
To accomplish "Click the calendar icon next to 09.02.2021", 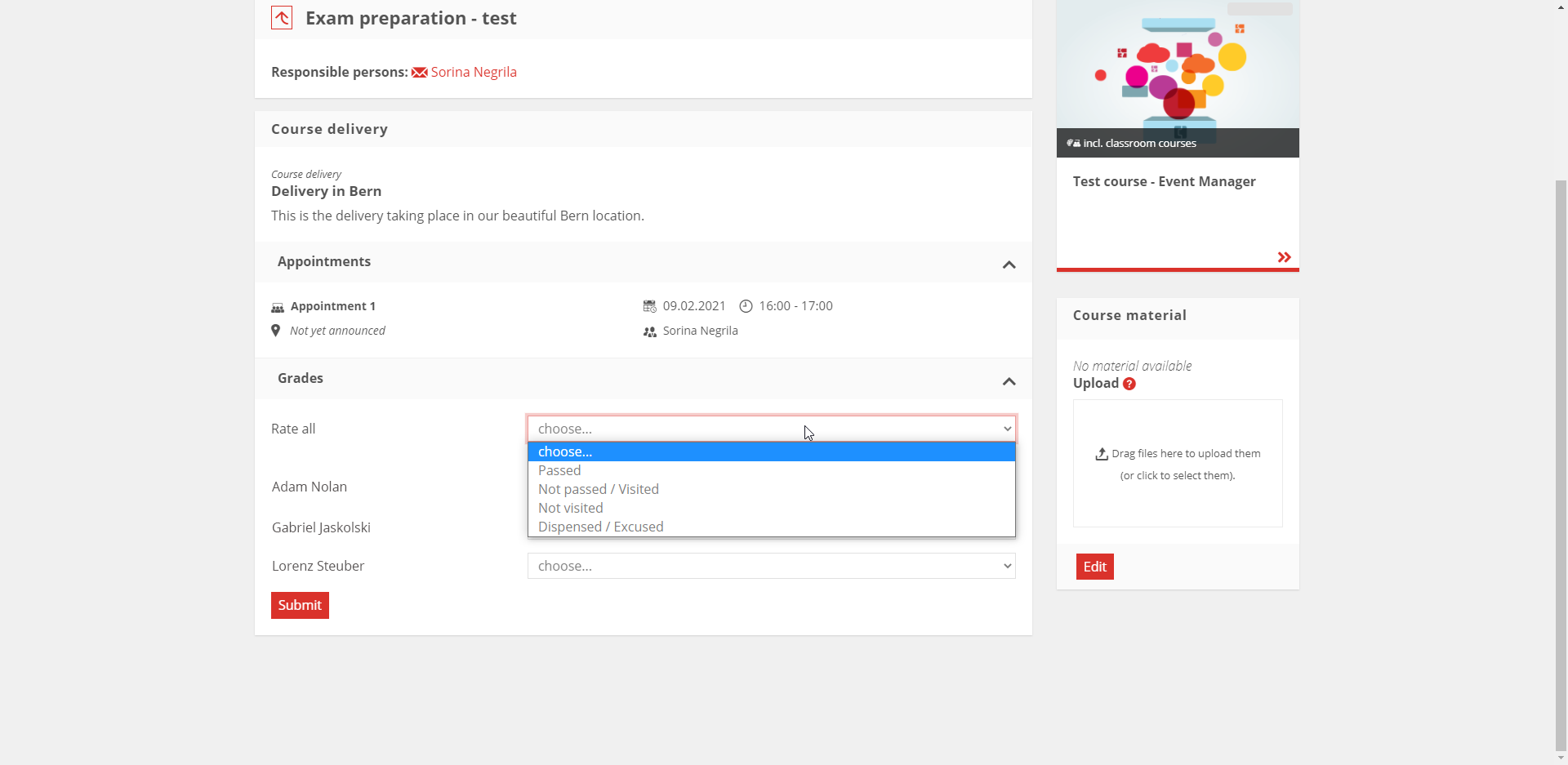I will [x=650, y=306].
